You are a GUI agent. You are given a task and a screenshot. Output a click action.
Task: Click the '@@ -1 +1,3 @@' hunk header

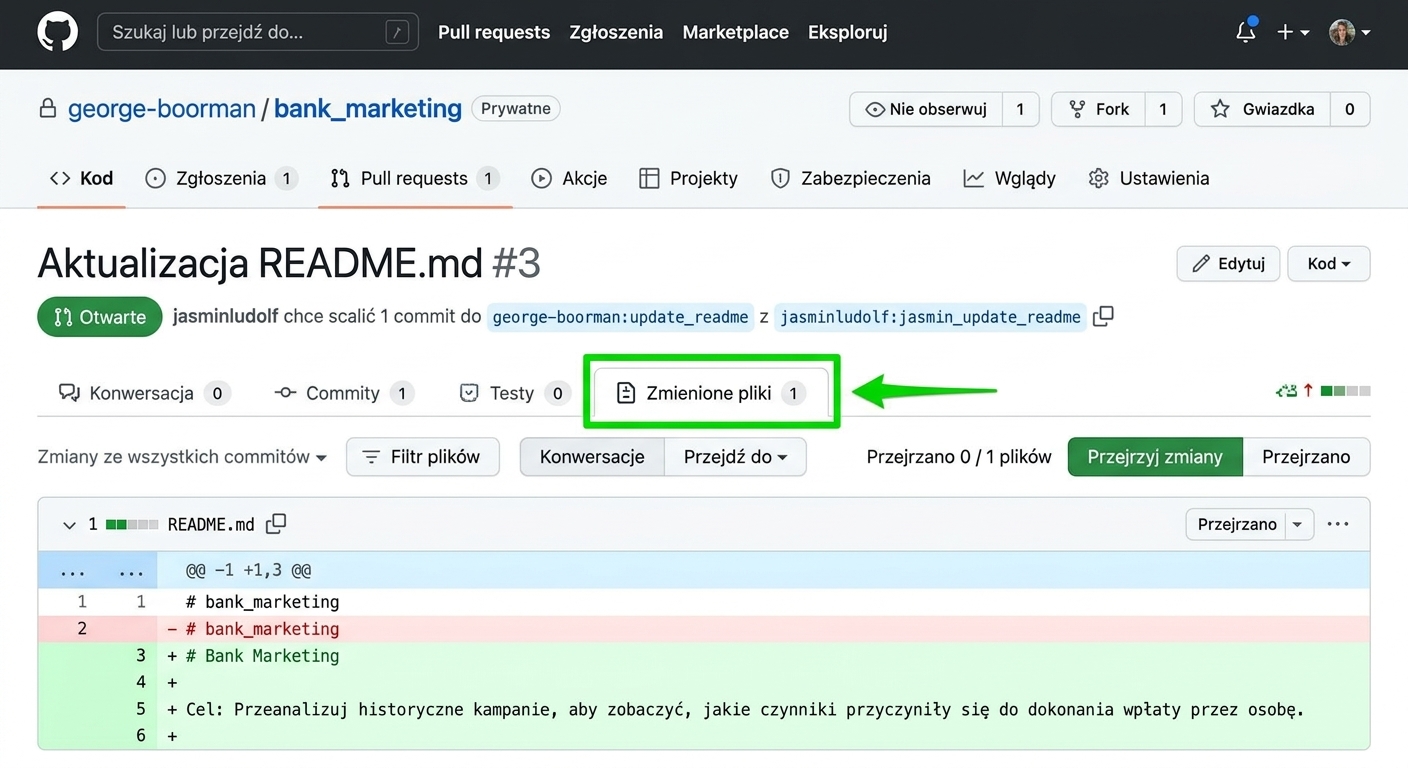(x=248, y=571)
